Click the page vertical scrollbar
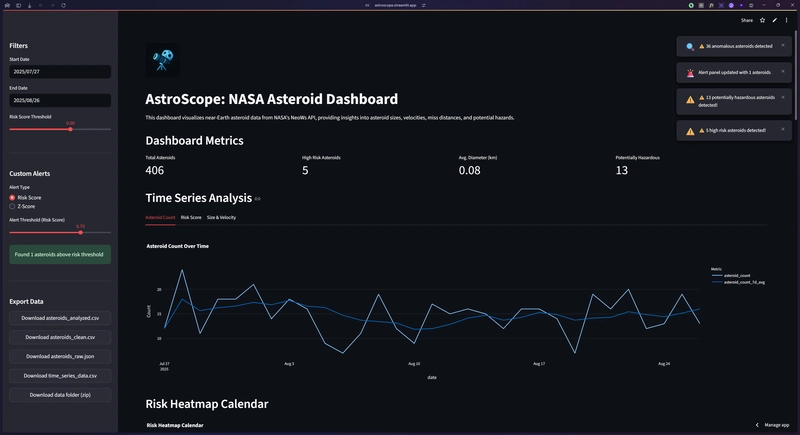Image resolution: width=800 pixels, height=435 pixels. (795, 75)
